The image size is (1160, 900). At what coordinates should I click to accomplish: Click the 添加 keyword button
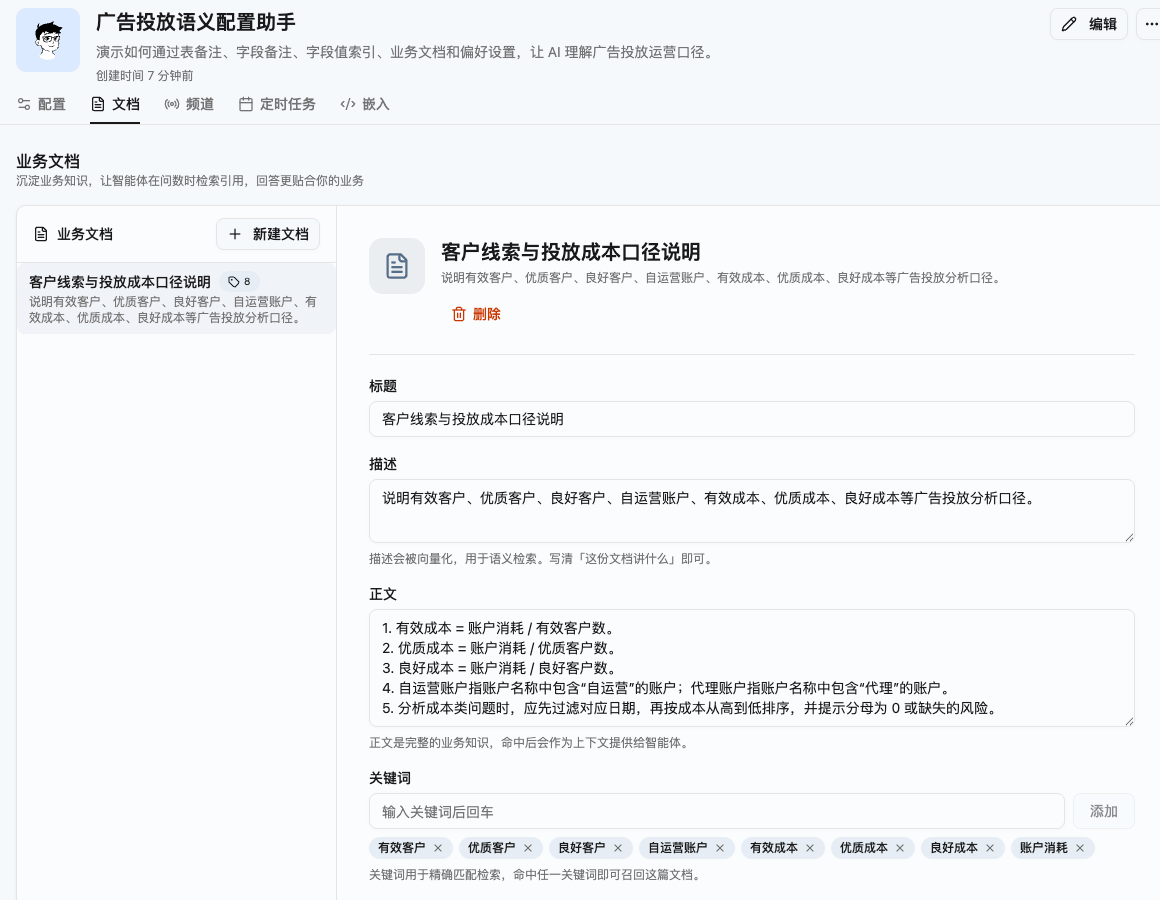click(1103, 812)
